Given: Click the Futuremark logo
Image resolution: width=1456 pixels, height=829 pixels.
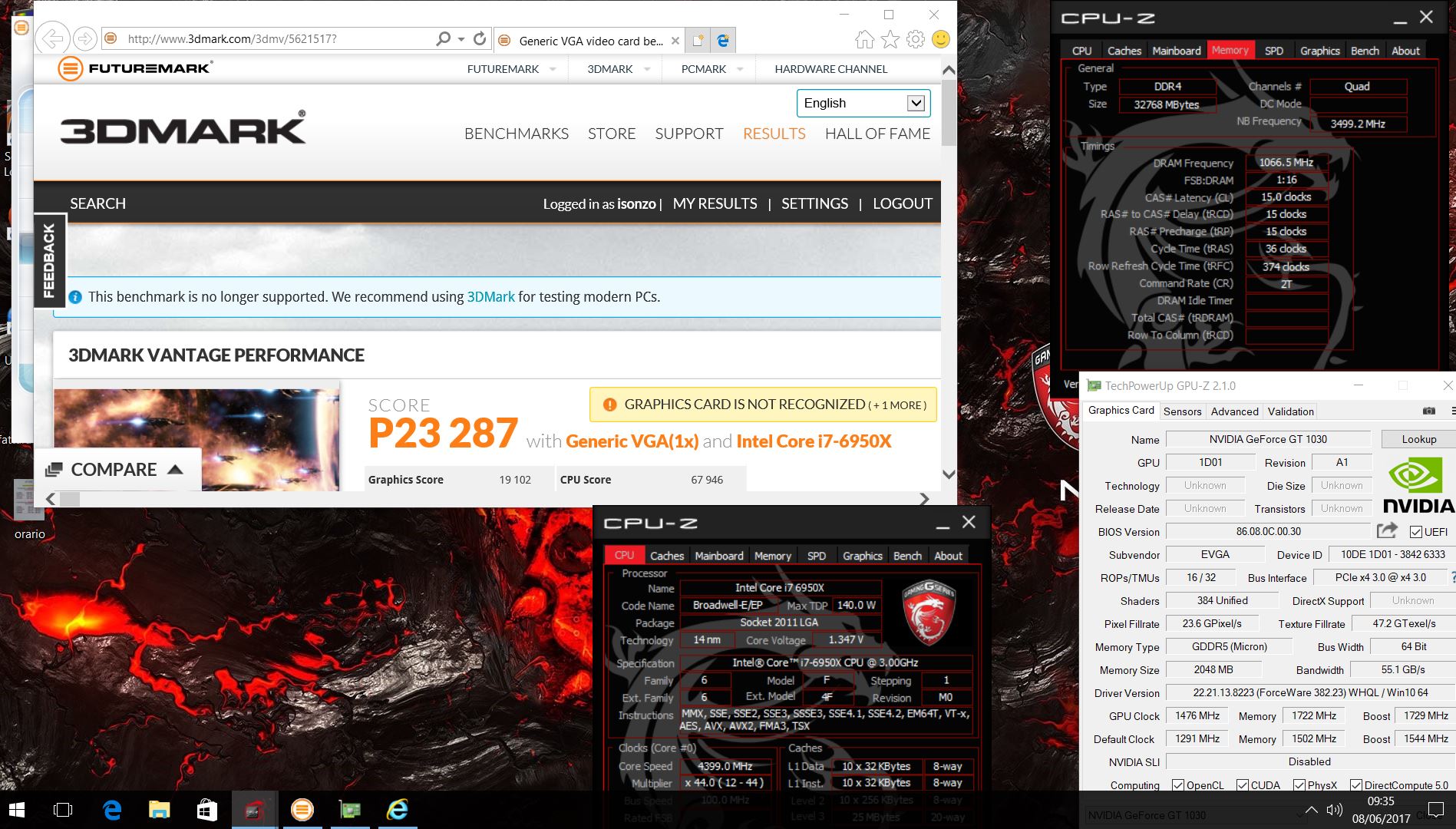Looking at the screenshot, I should click(x=135, y=68).
